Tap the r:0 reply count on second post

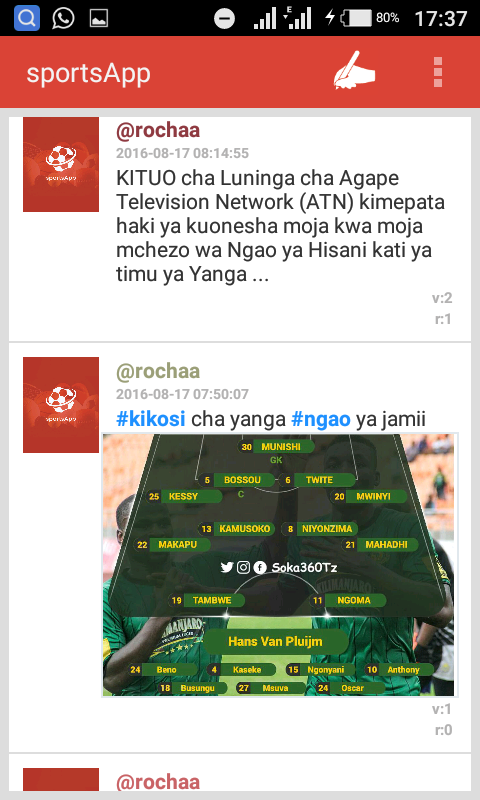(443, 730)
